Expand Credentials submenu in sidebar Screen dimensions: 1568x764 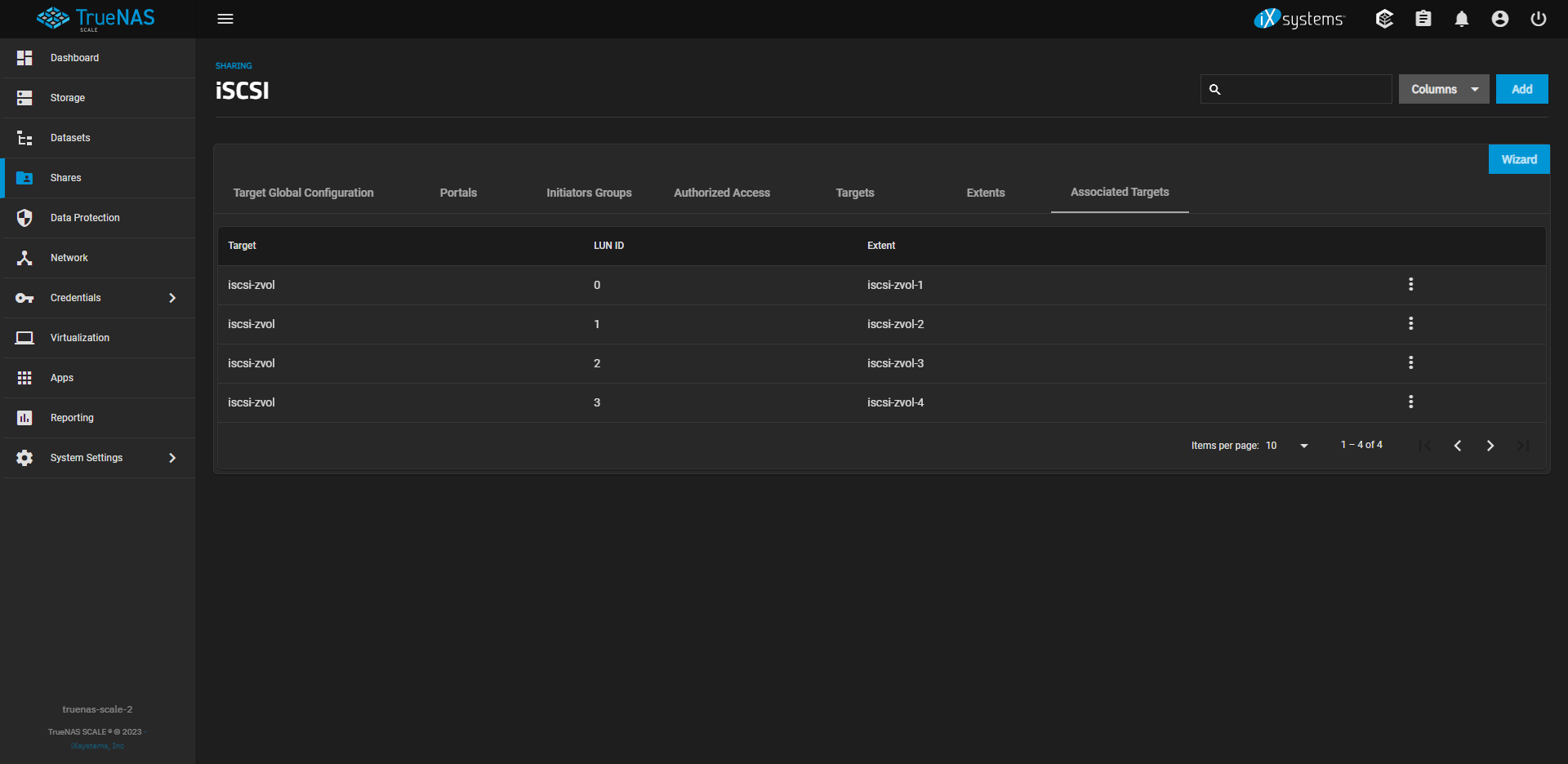click(x=171, y=298)
